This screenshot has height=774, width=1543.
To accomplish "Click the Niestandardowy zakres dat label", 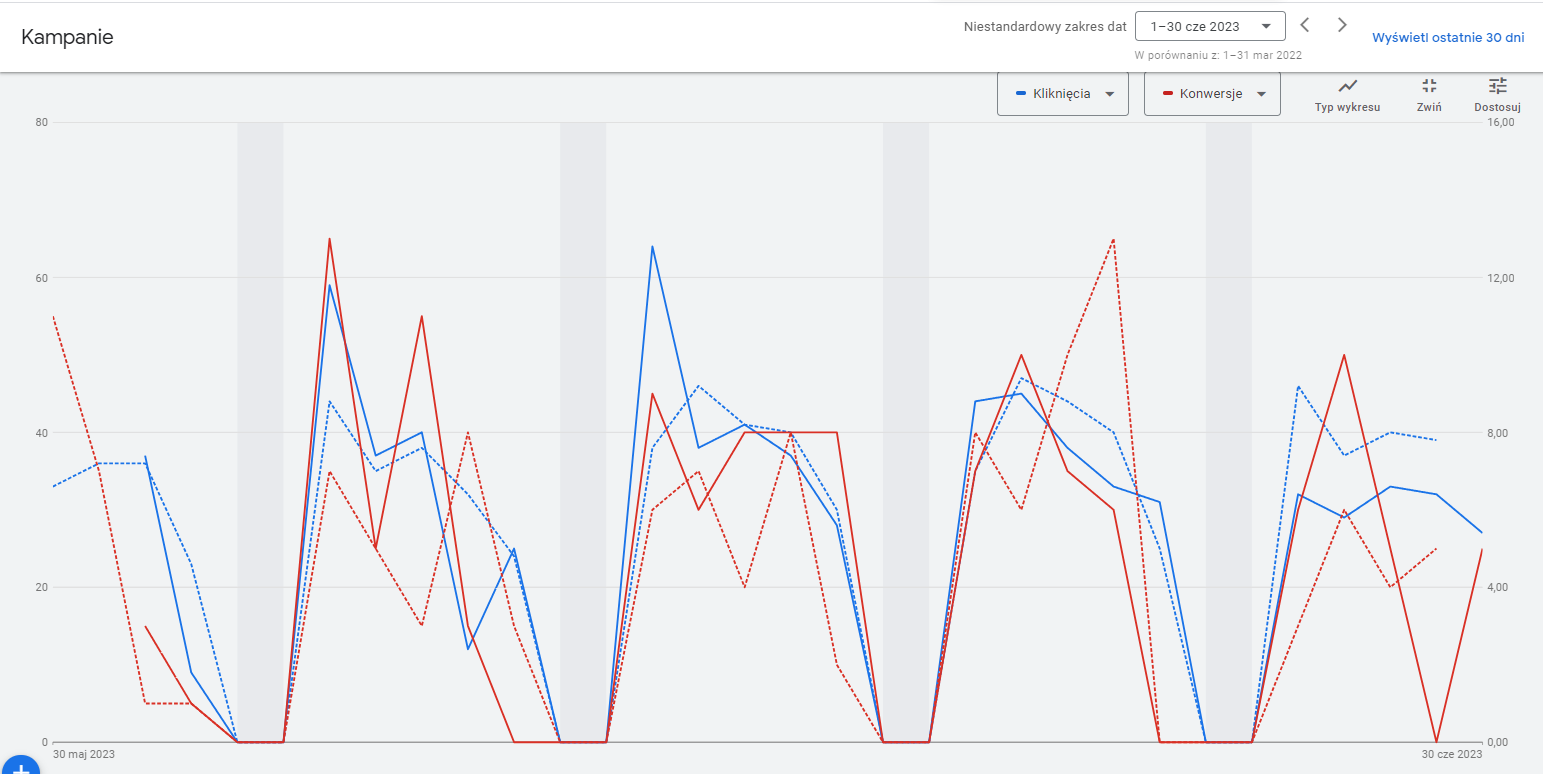I will 1045,27.
